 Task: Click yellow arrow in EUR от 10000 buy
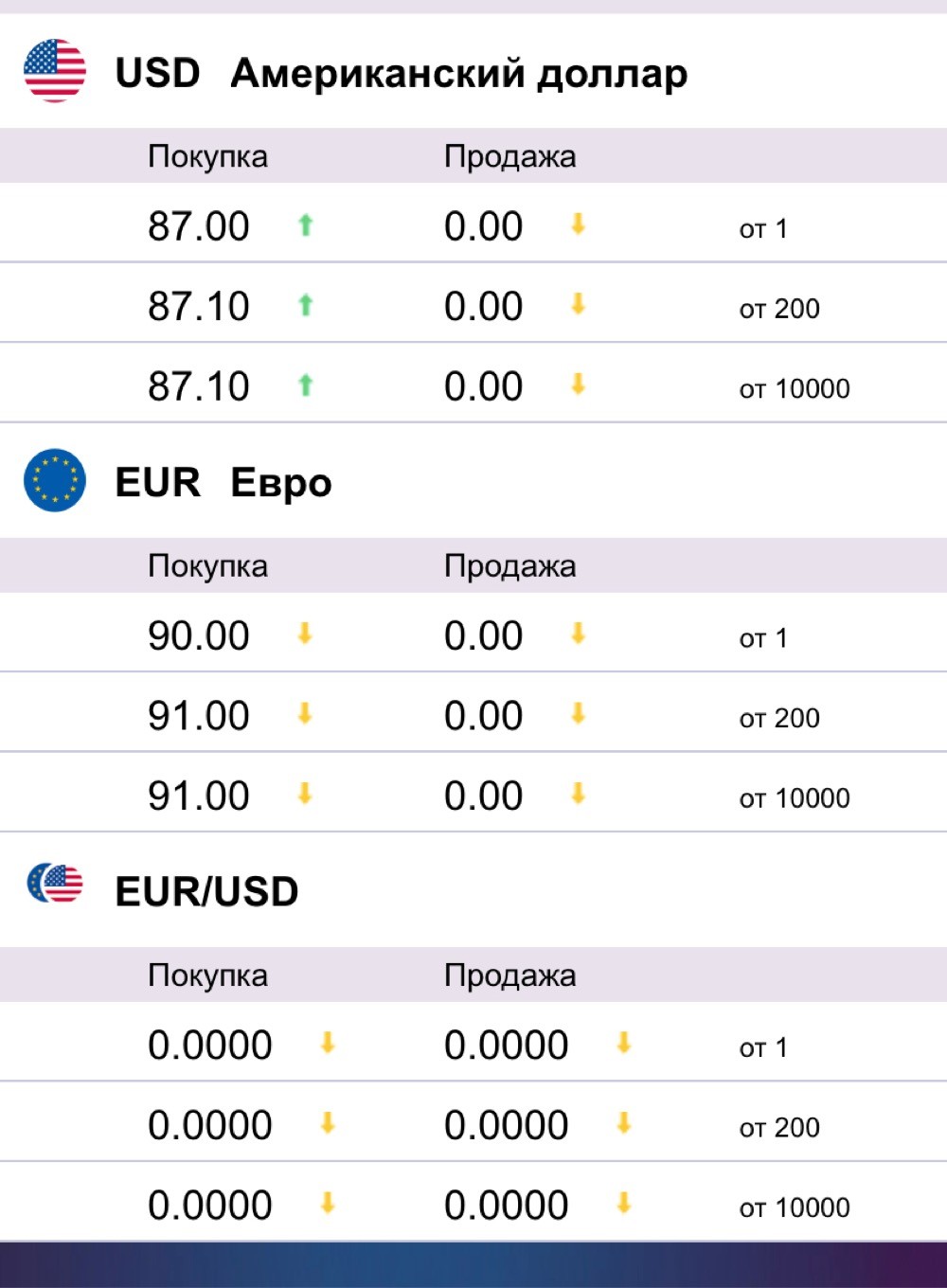coord(305,794)
